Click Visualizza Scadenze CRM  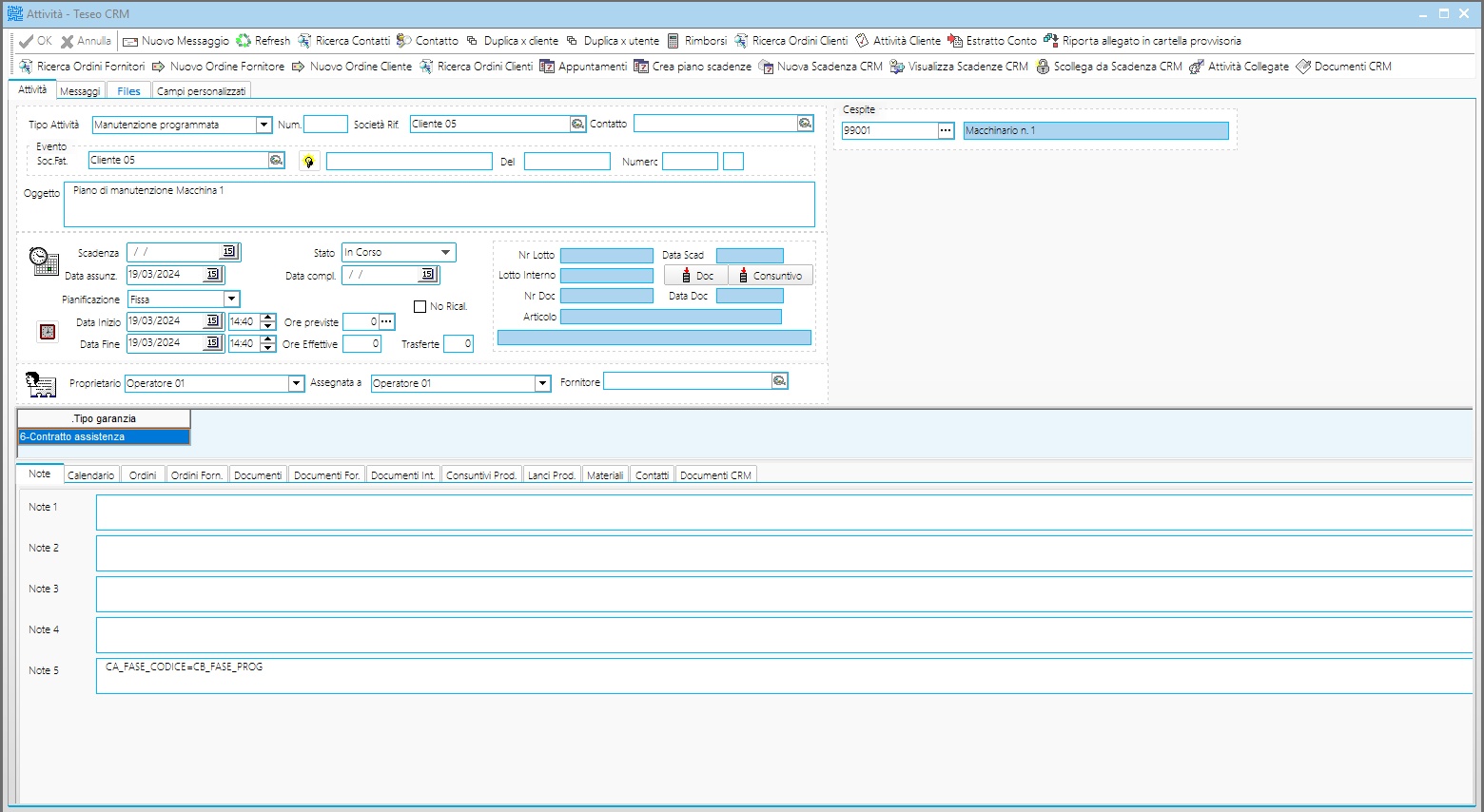959,67
